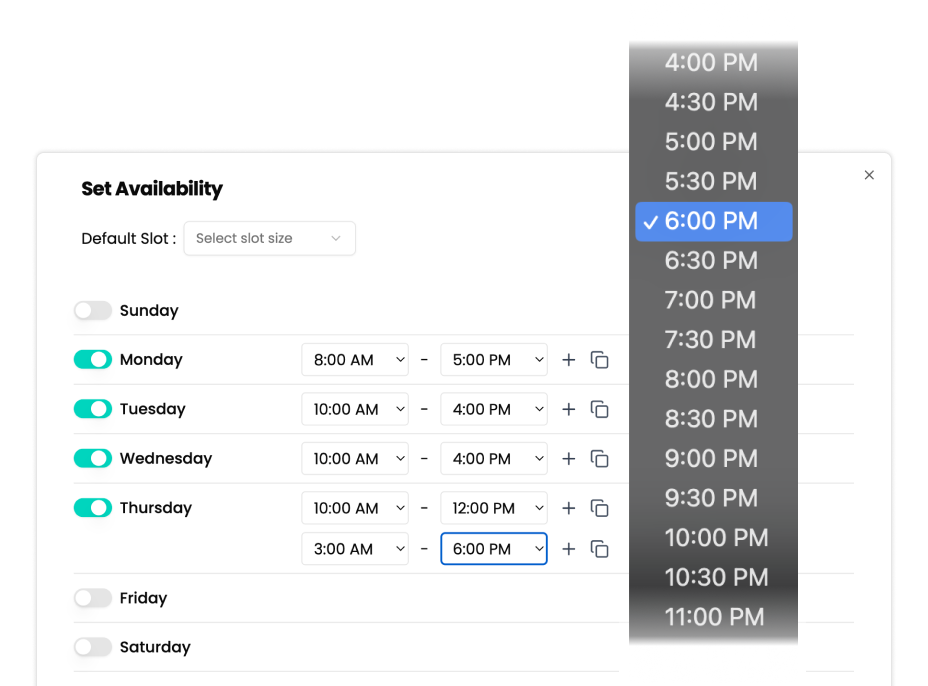Screen dimensions: 928x686
Task: Open Monday's 8:00 AM start time dropdown
Action: 355,360
